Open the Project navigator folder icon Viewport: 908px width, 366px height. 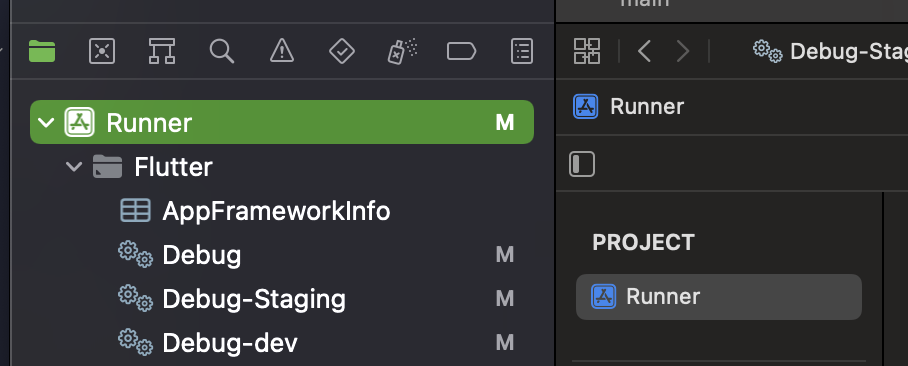pos(42,52)
